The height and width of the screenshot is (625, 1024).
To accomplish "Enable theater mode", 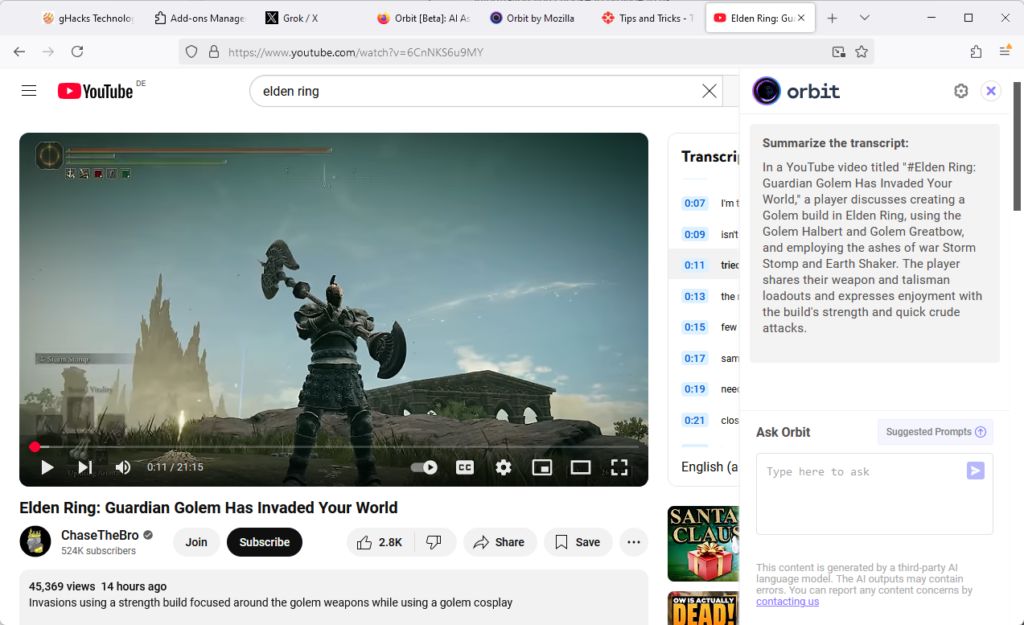I will pos(581,467).
